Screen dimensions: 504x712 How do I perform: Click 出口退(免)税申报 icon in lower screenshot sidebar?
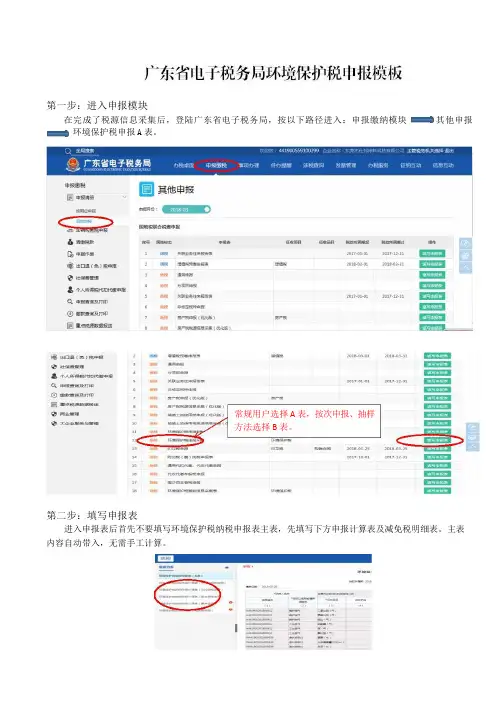coord(54,357)
